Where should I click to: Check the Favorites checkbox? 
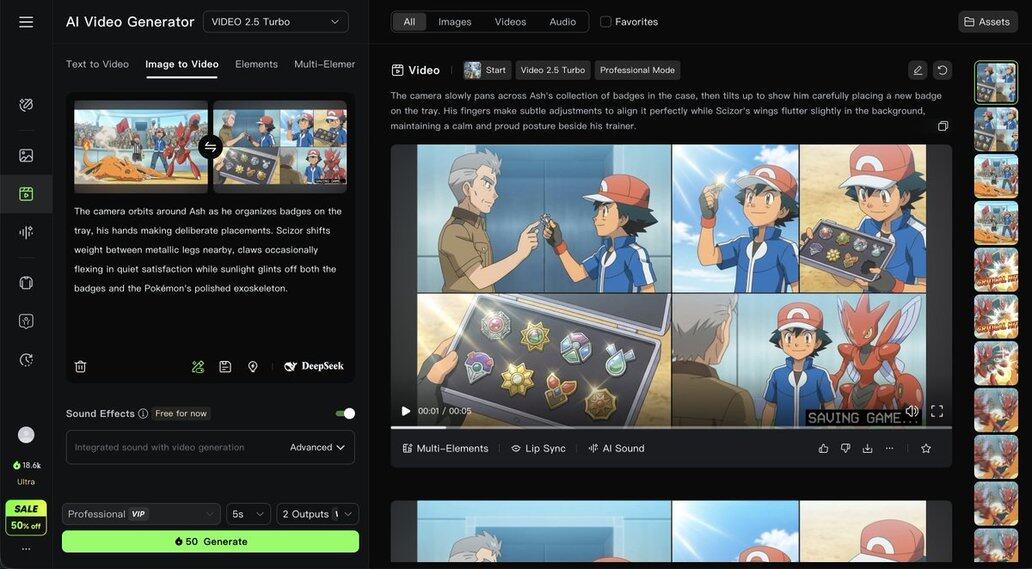(x=606, y=22)
